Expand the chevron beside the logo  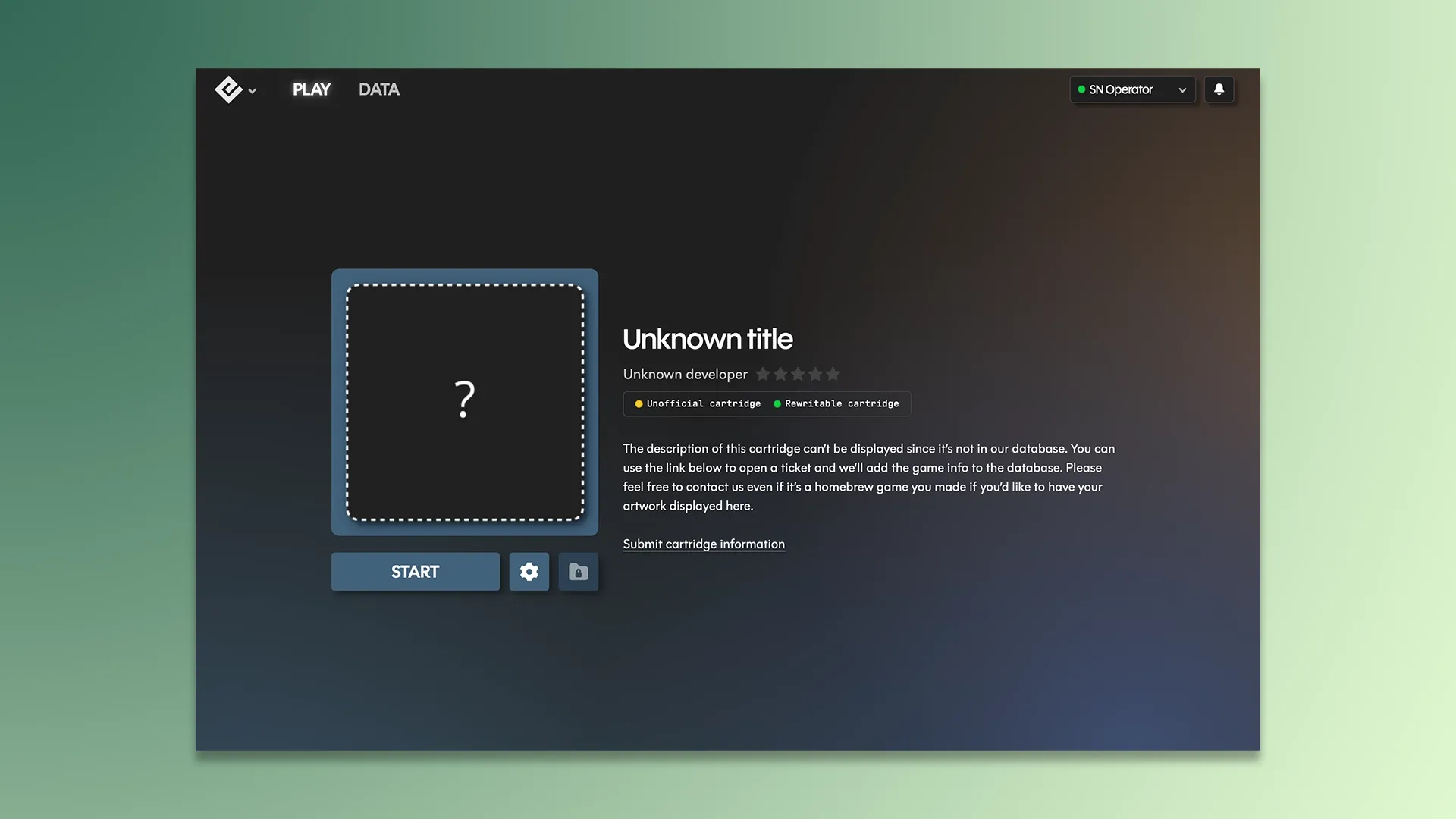[x=253, y=91]
